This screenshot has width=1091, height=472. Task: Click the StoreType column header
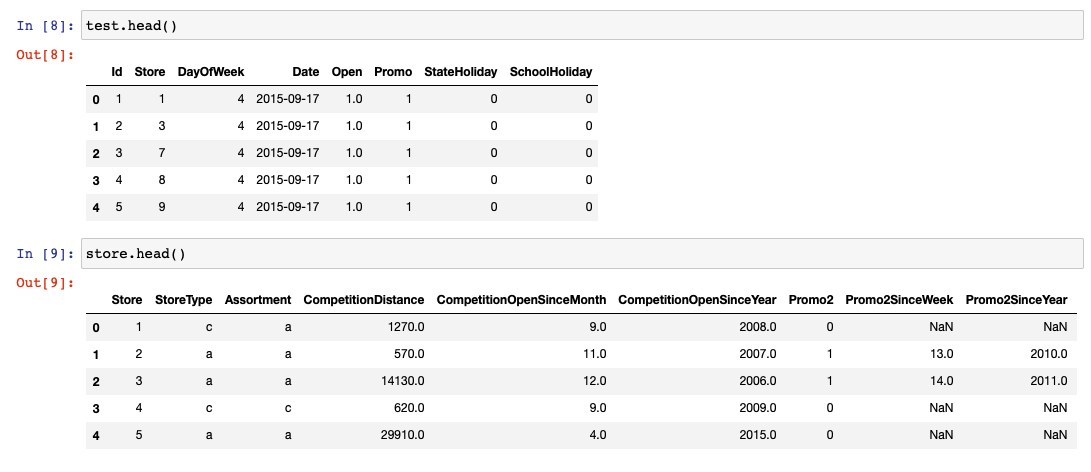[x=184, y=300]
